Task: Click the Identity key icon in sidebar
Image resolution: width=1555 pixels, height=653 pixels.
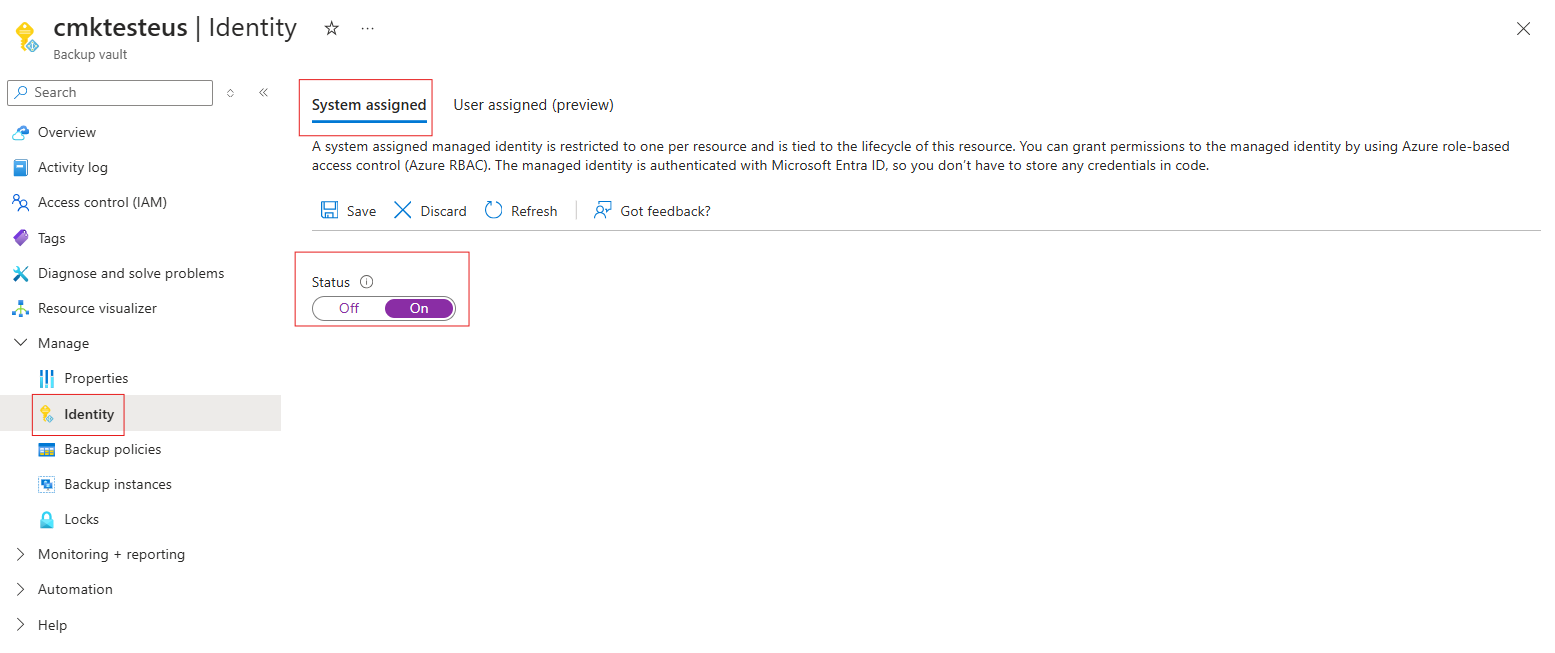Action: pyautogui.click(x=46, y=414)
